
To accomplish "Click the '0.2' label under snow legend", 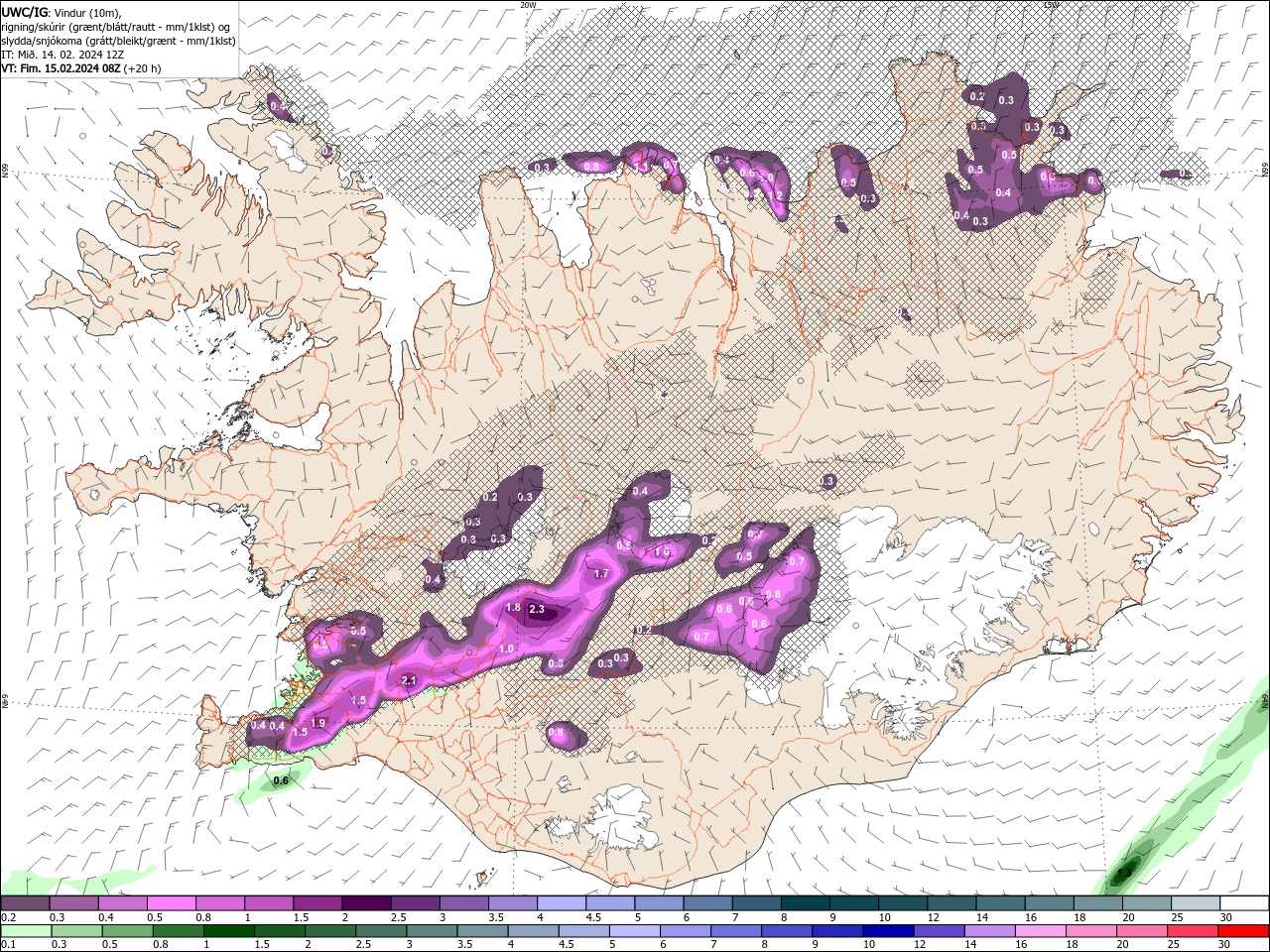I will click(7, 916).
